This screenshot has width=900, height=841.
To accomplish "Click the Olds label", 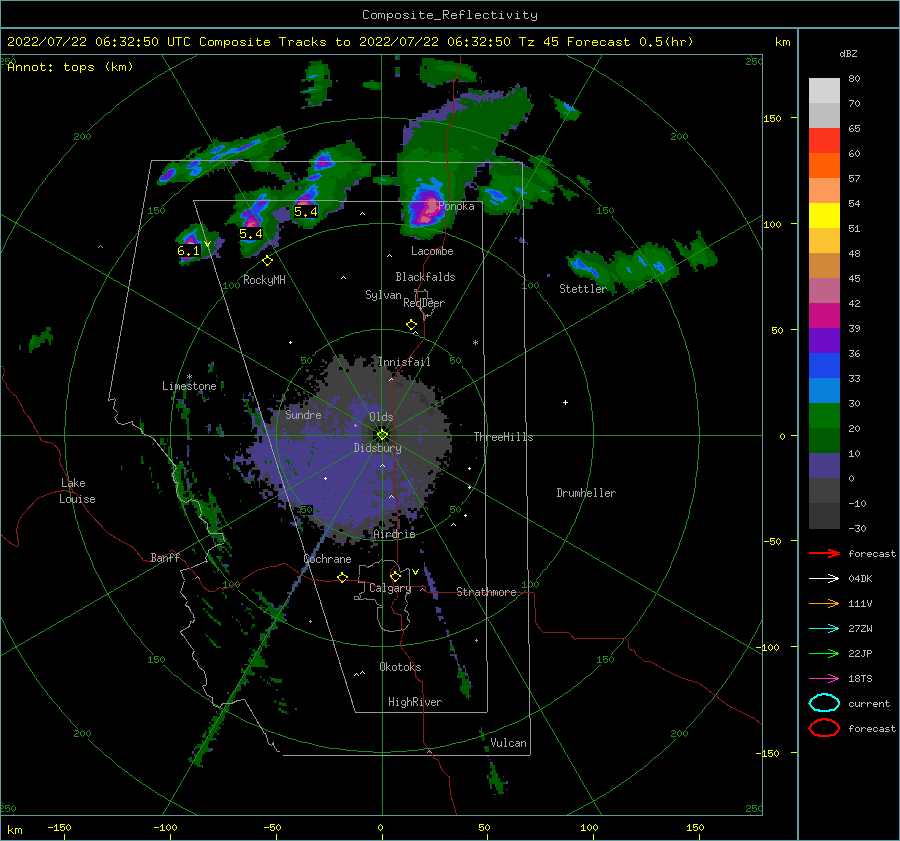I will (x=381, y=417).
